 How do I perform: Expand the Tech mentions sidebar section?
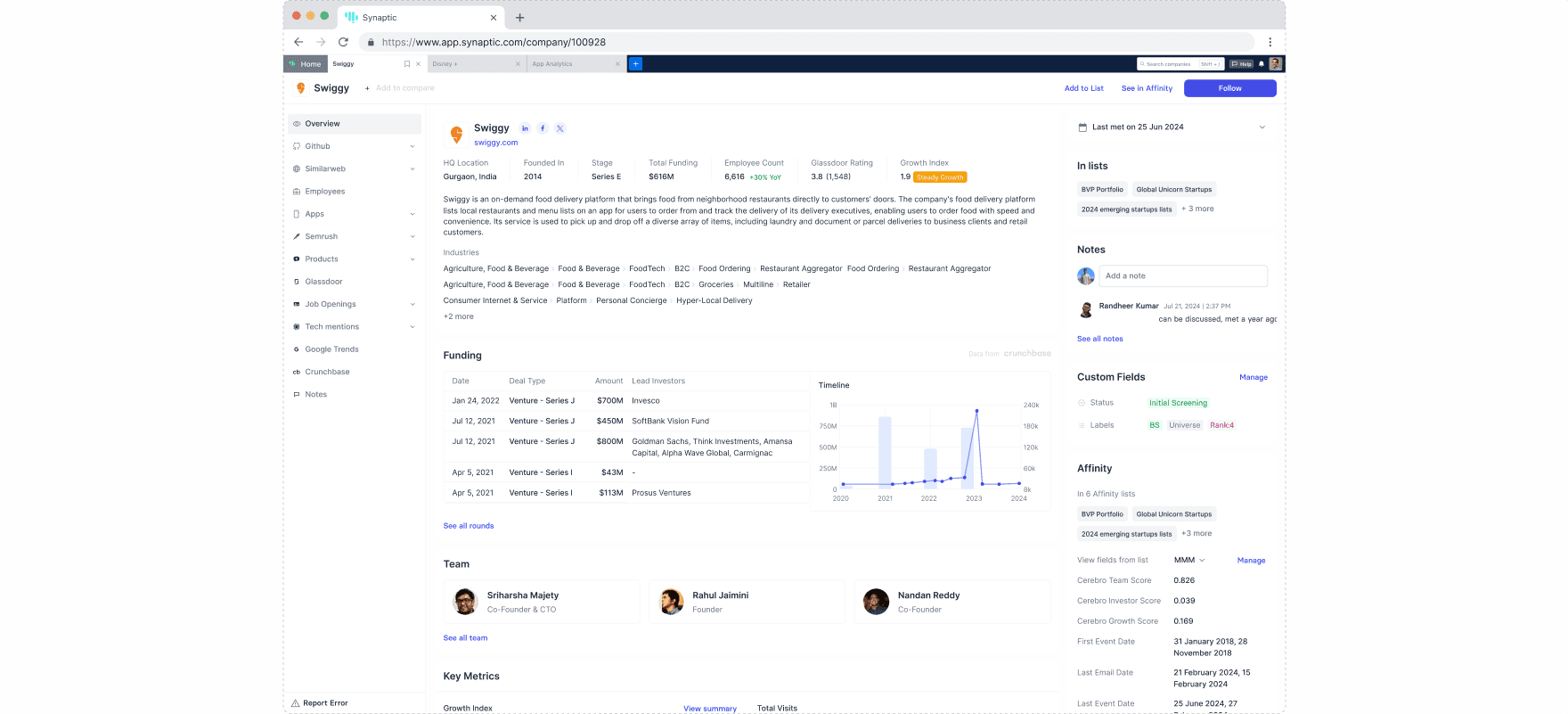pyautogui.click(x=412, y=327)
